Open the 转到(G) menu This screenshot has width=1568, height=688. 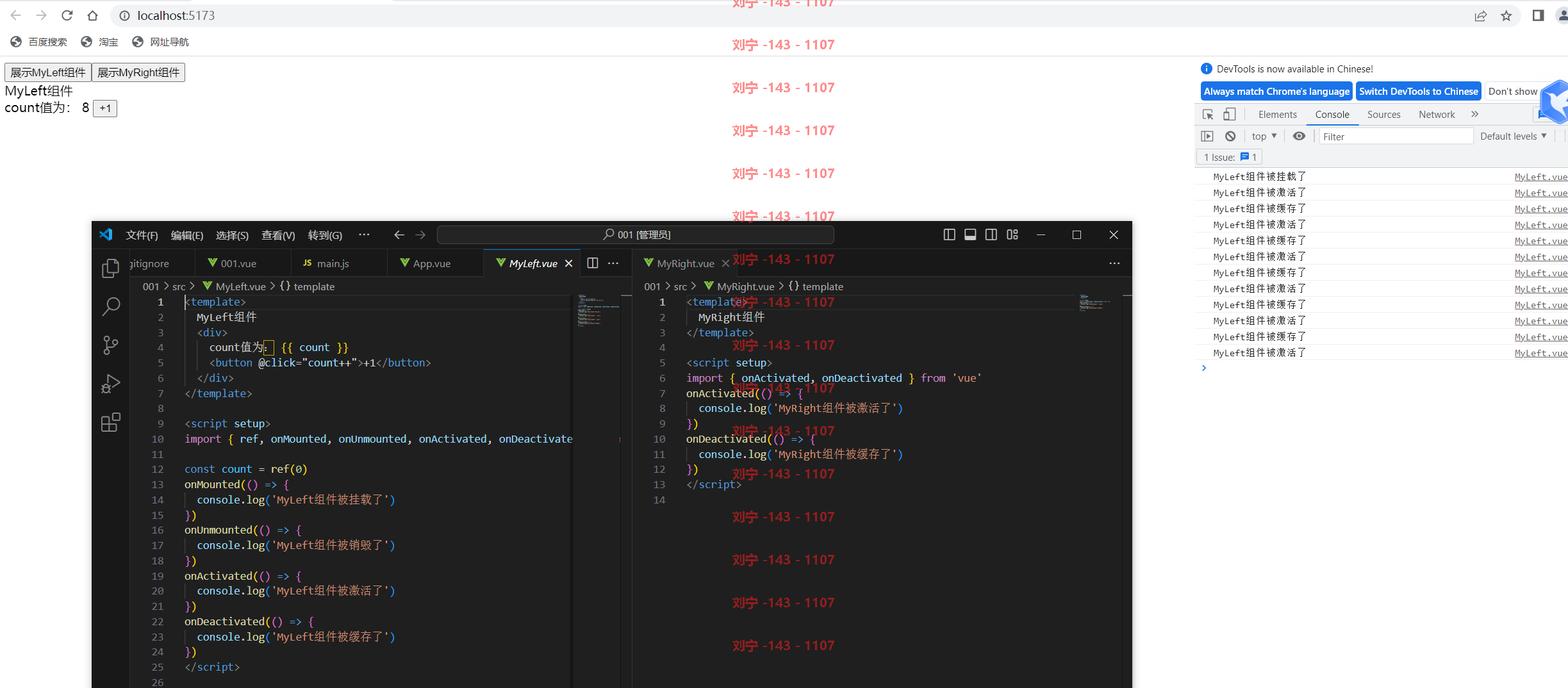(325, 235)
